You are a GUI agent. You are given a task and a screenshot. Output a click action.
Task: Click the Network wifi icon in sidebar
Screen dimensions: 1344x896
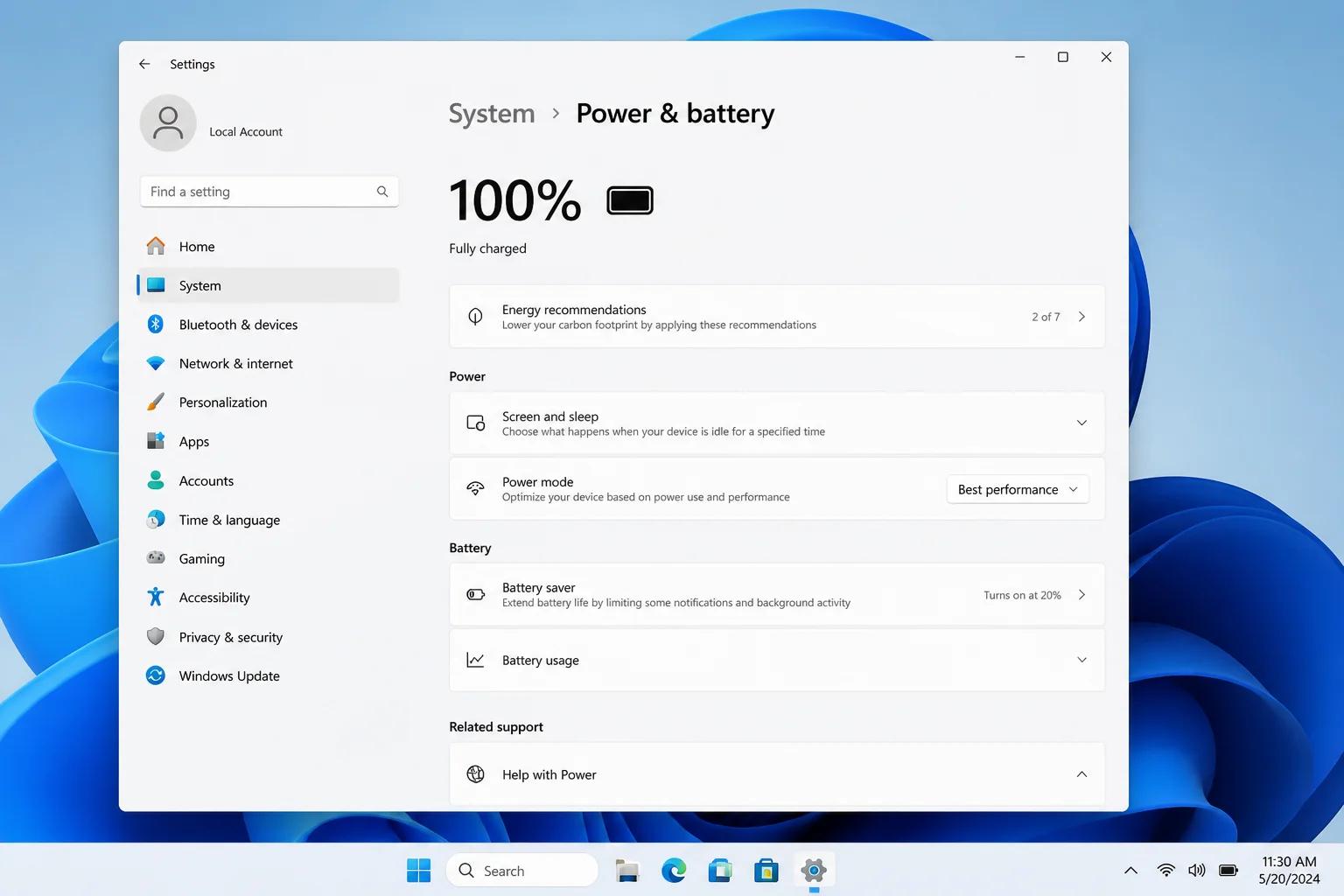[156, 363]
